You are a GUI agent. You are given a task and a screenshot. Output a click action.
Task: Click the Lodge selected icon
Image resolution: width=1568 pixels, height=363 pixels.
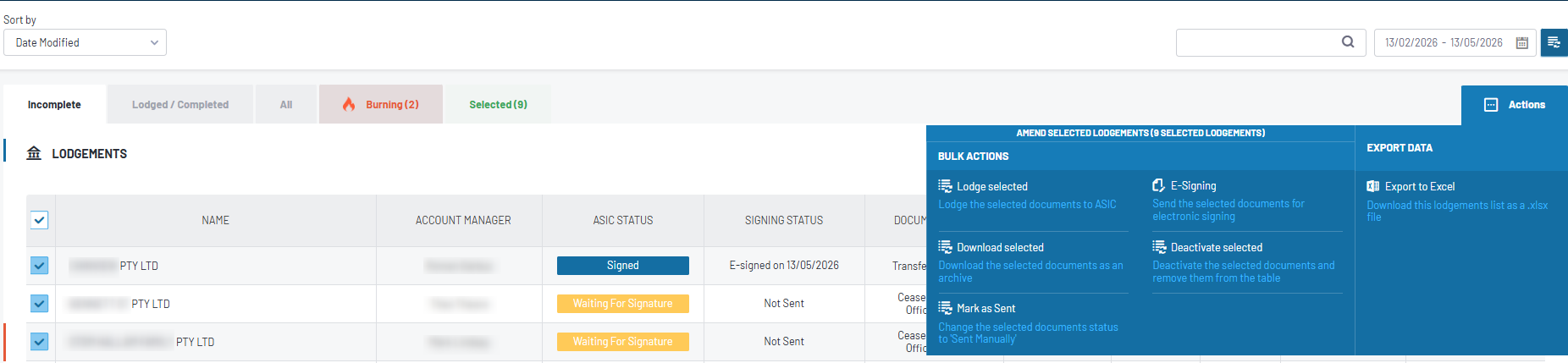[x=945, y=186]
